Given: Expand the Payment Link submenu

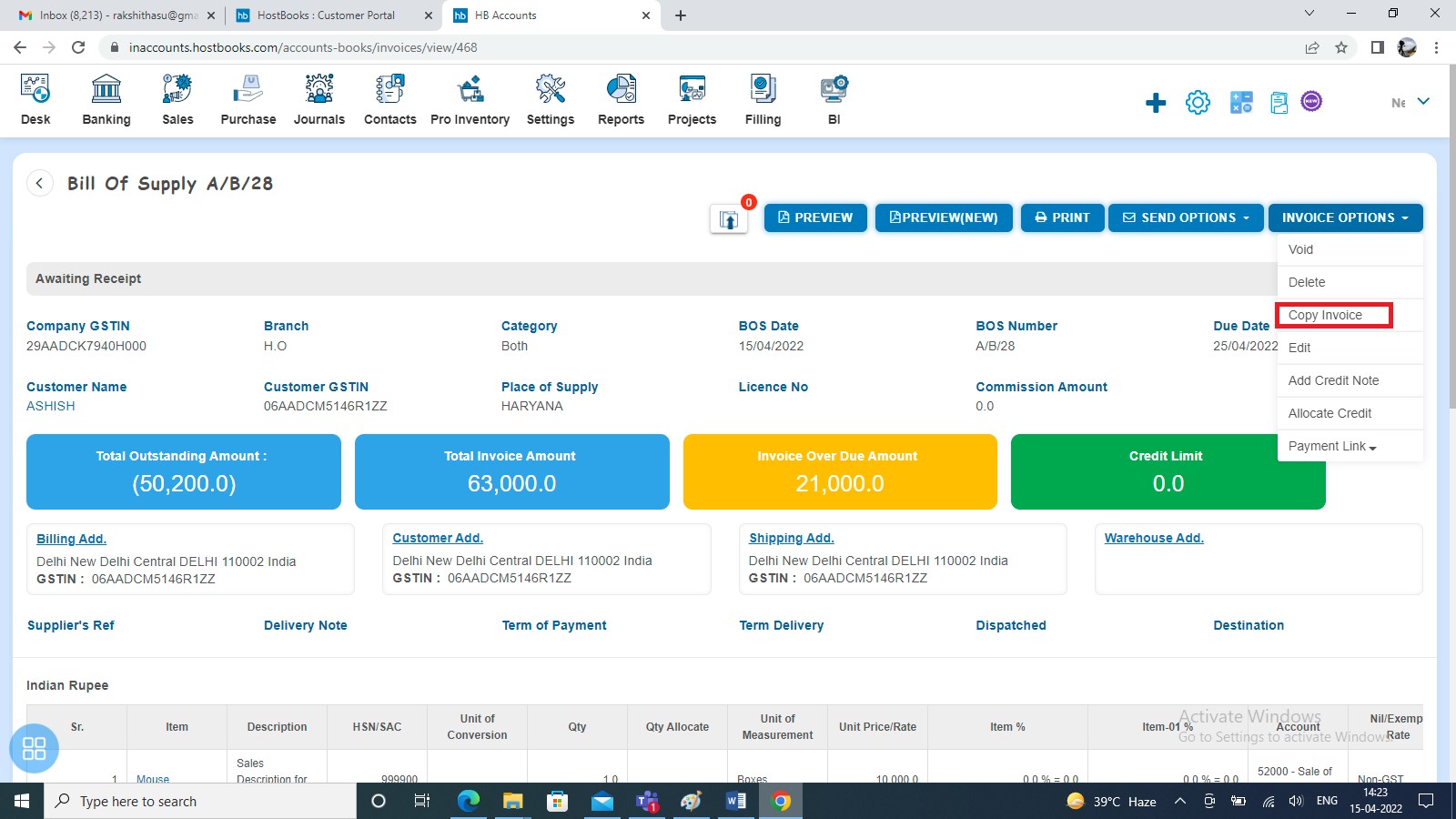Looking at the screenshot, I should pos(1332,446).
